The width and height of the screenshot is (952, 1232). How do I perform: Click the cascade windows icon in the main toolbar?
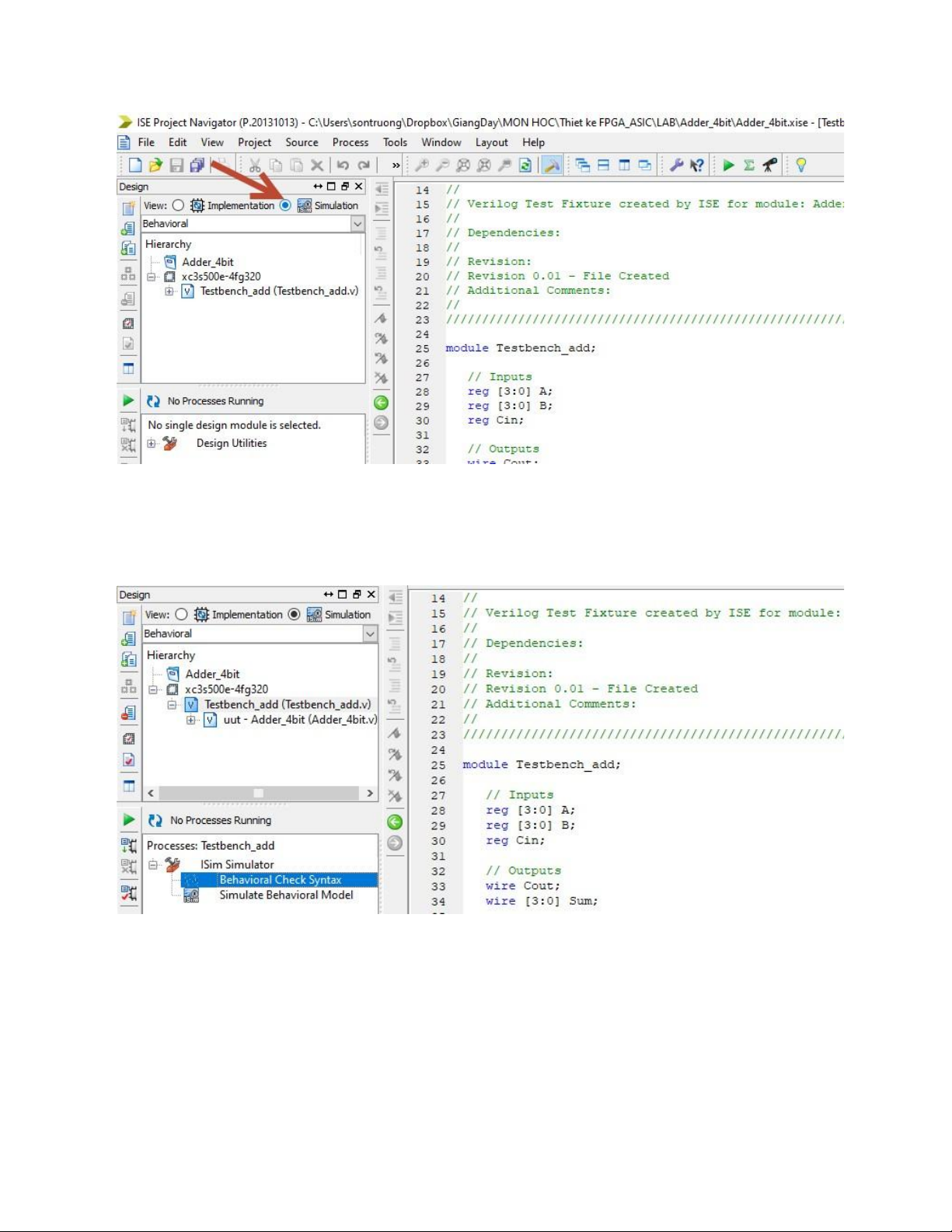point(583,165)
